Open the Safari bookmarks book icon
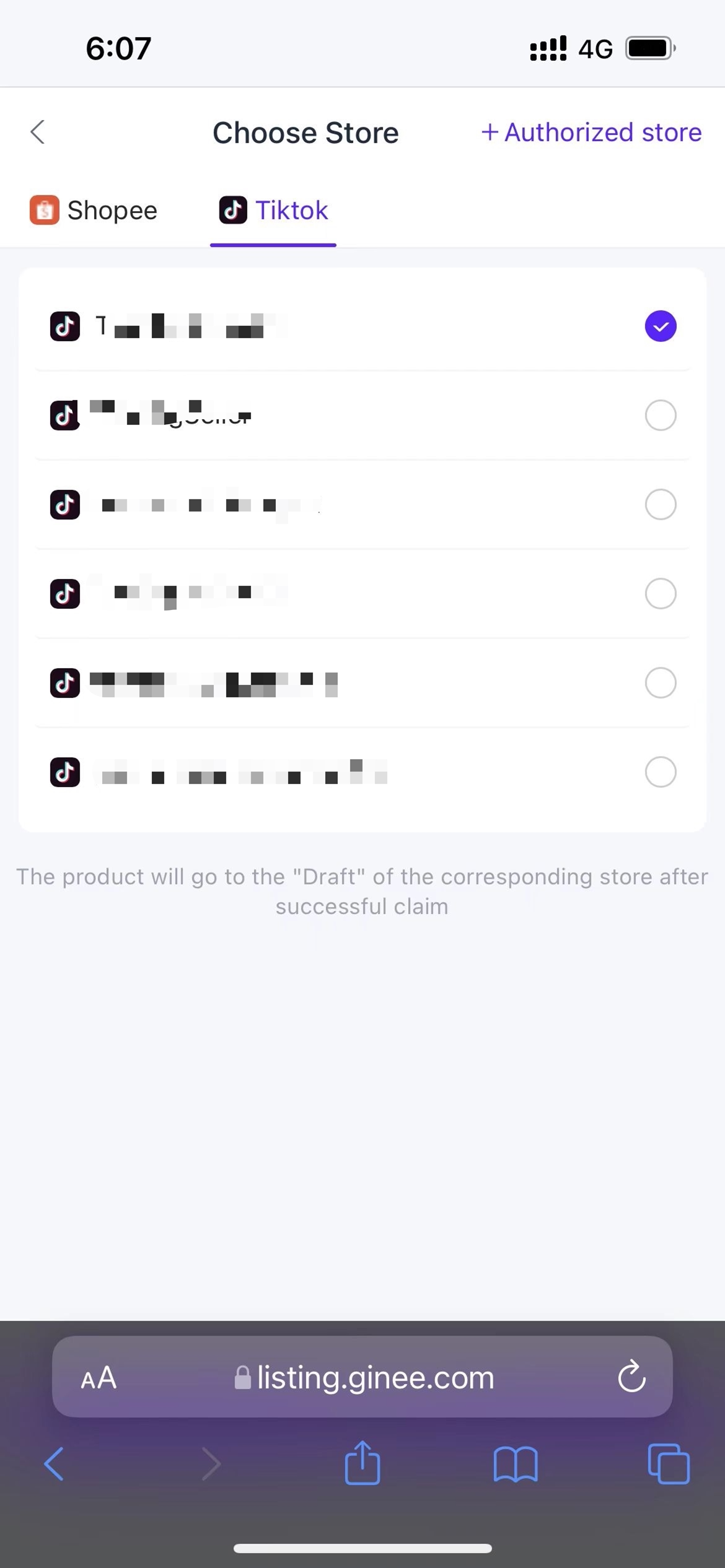 pos(516,1464)
